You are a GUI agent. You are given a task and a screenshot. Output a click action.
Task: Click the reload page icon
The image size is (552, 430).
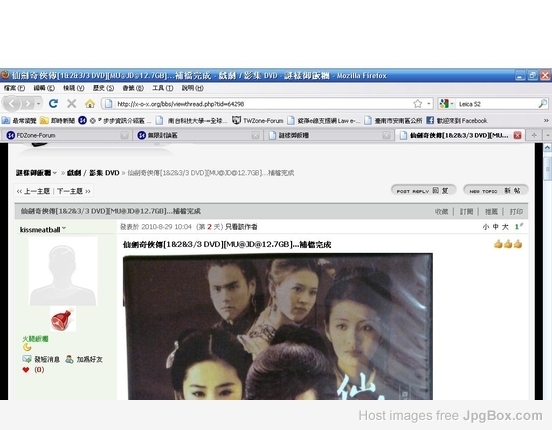click(54, 104)
